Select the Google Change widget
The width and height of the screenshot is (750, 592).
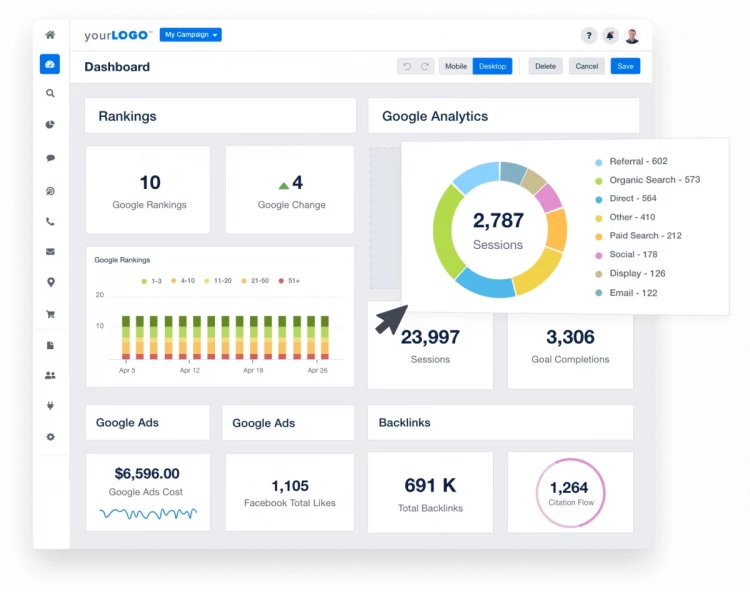click(x=290, y=190)
